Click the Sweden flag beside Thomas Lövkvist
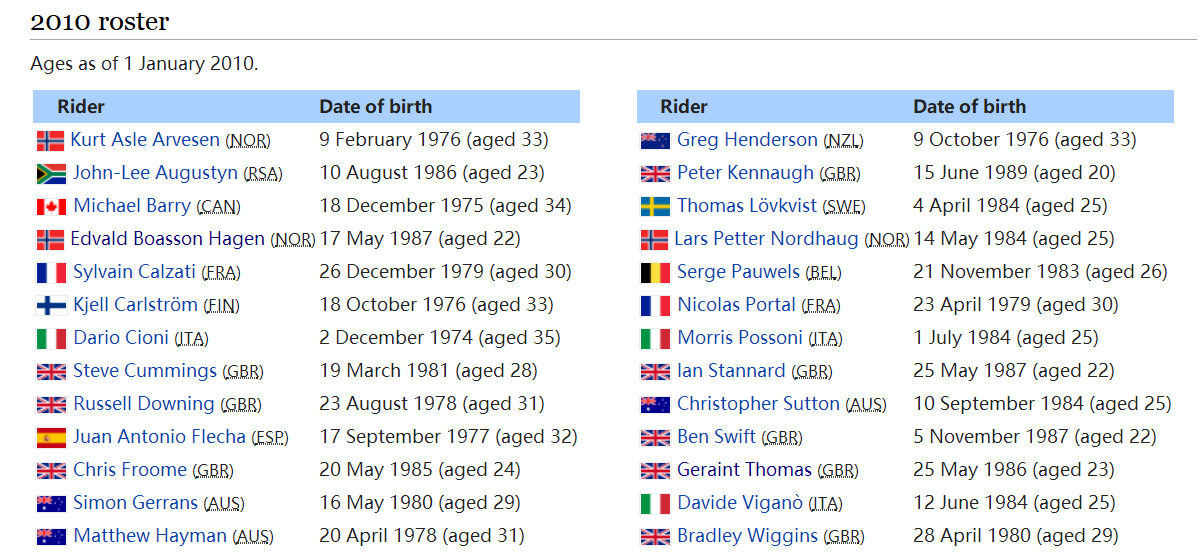1200x558 pixels. click(655, 207)
